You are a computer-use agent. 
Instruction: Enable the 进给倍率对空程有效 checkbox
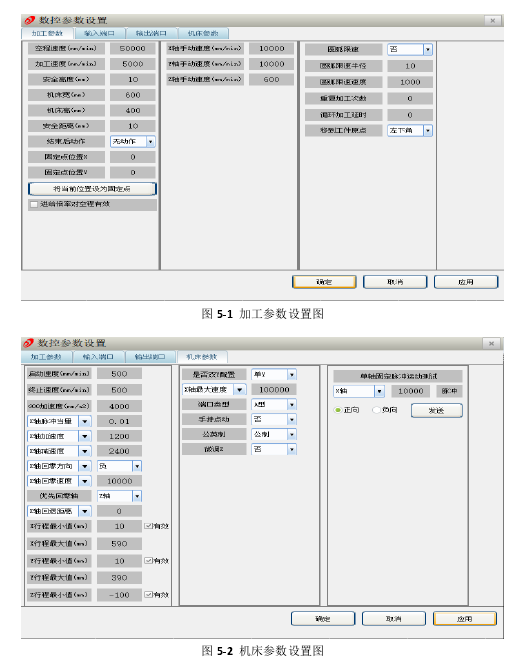pyautogui.click(x=34, y=204)
